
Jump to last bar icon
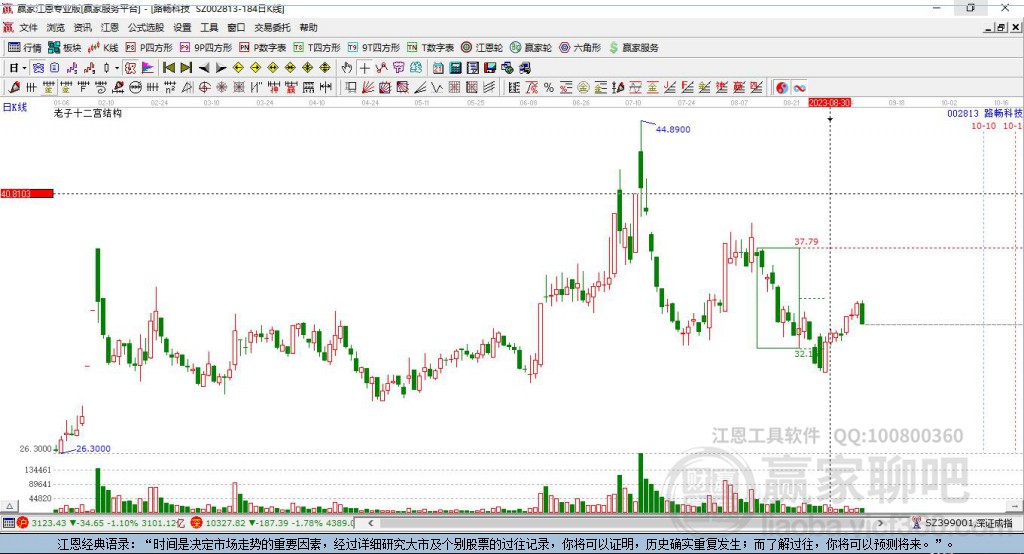(x=186, y=68)
